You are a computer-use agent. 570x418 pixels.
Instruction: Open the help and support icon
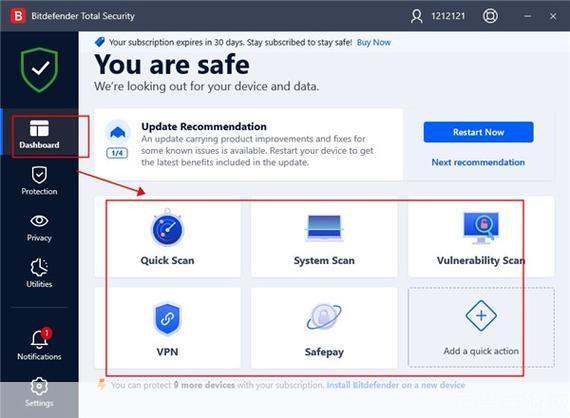pos(490,16)
